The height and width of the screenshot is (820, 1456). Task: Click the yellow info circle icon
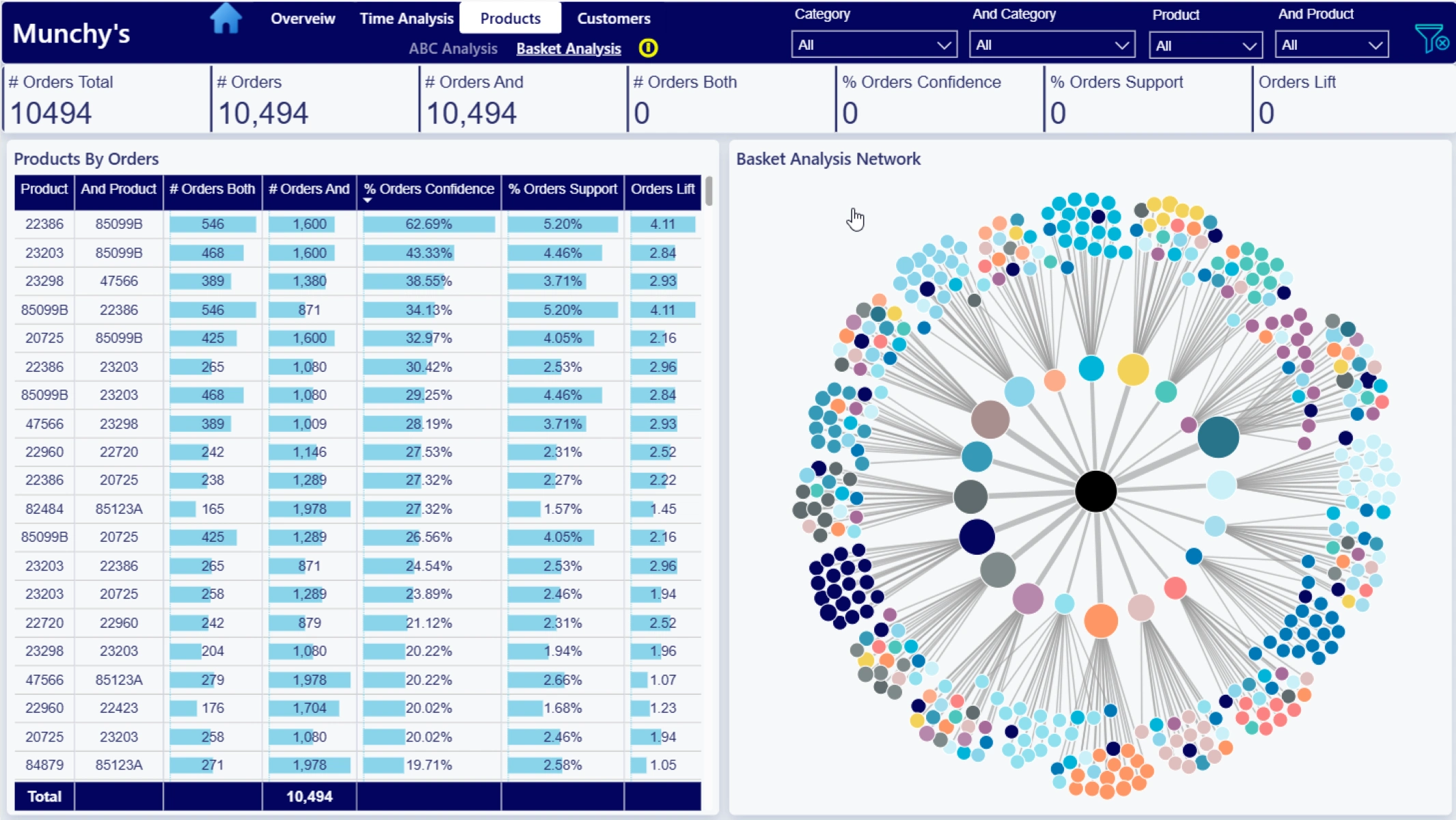[x=647, y=48]
